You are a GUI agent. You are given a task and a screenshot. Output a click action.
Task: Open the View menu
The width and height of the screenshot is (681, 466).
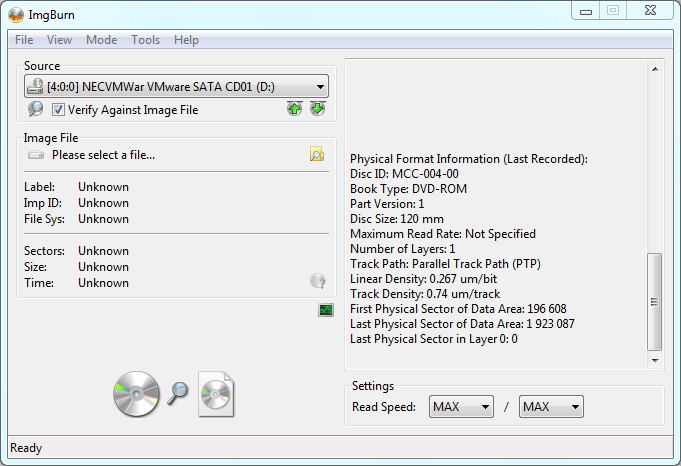pyautogui.click(x=60, y=40)
